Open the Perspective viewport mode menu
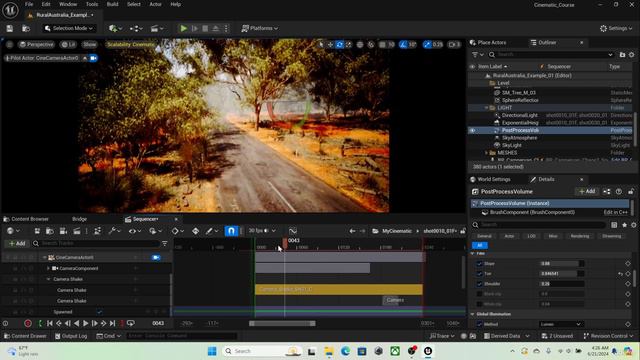This screenshot has height=360, width=640. click(x=36, y=44)
